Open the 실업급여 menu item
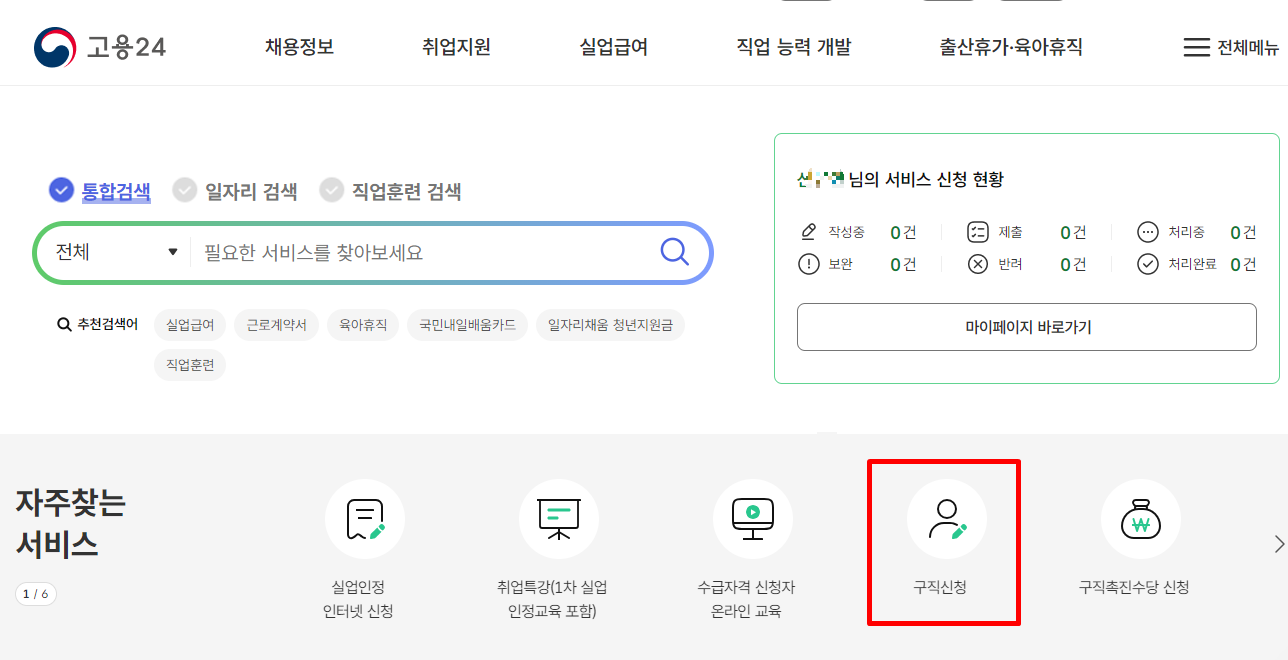Screen dimensions: 1288x660 611,44
